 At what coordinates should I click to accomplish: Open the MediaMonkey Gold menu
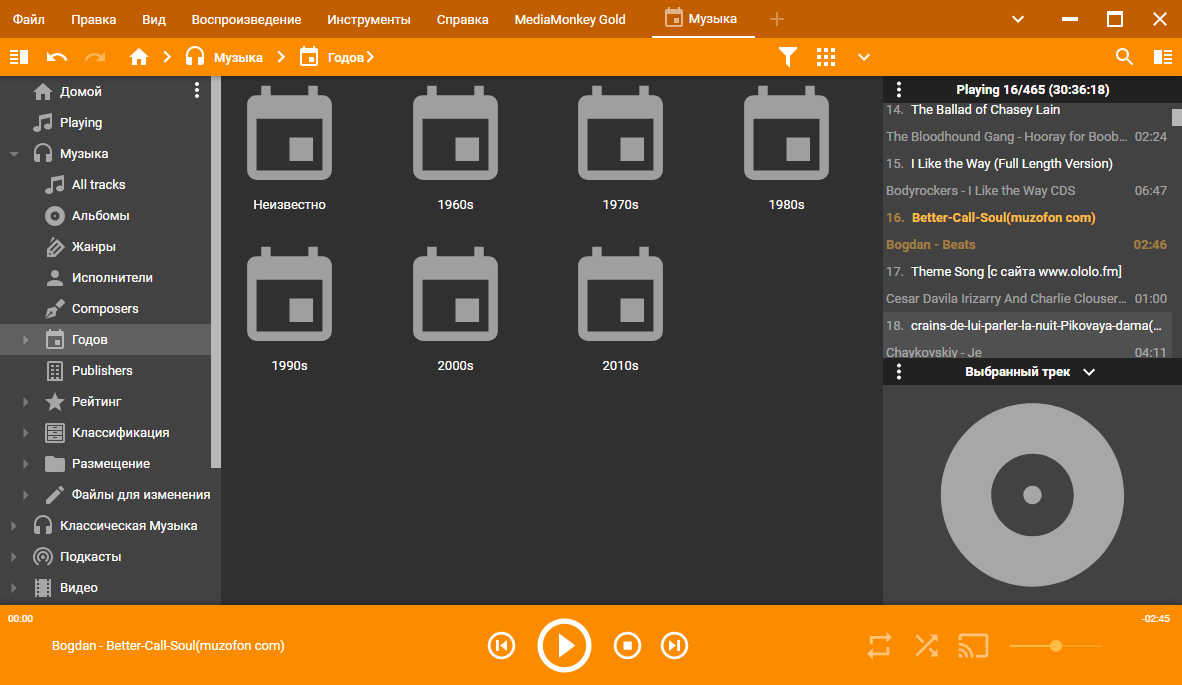coord(570,20)
